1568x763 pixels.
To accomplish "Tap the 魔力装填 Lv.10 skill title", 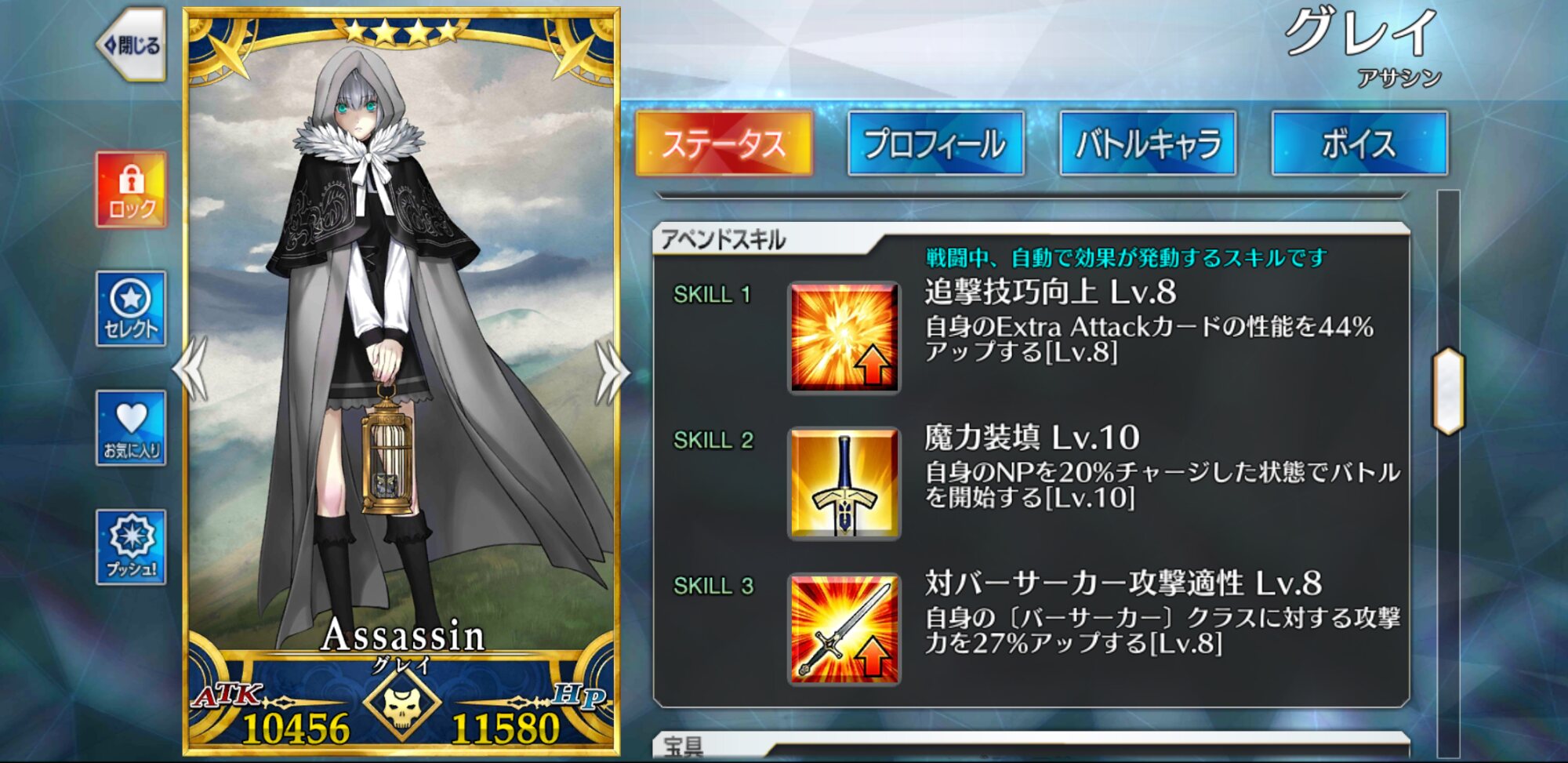I will click(1032, 438).
